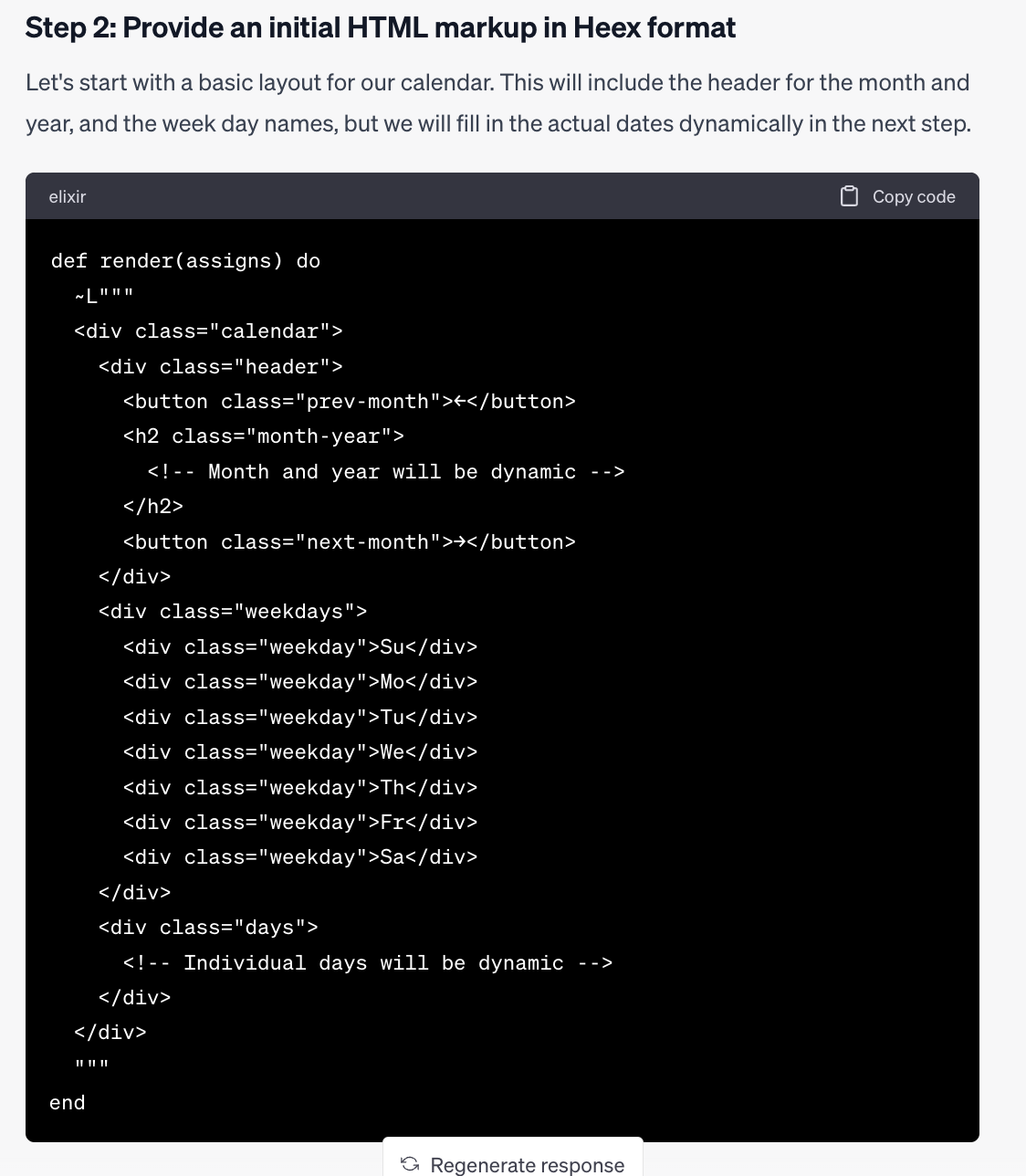Click the Regenerate response button
Viewport: 1026px width, 1176px height.
(515, 1164)
